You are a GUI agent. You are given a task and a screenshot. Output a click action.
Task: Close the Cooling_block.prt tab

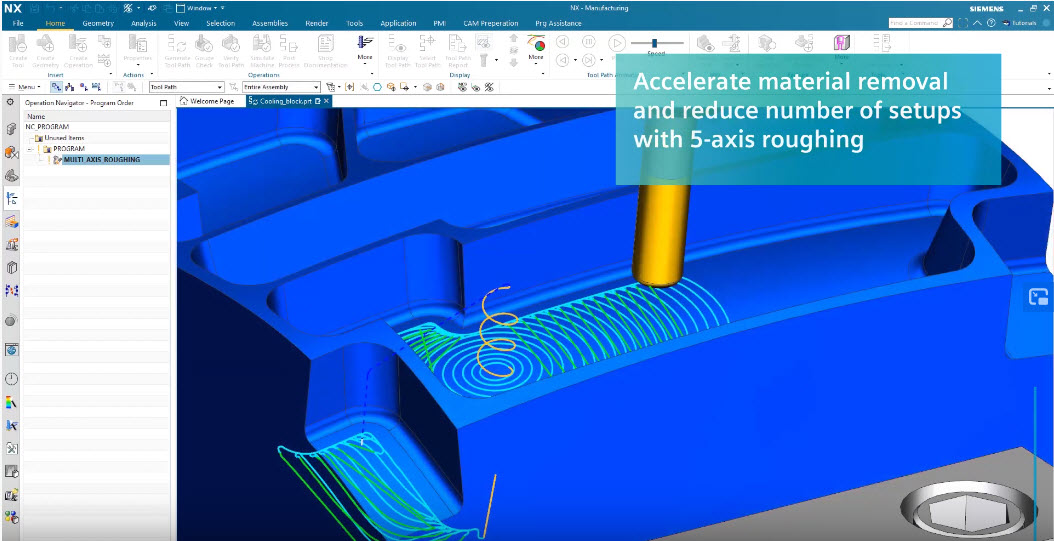[x=326, y=101]
